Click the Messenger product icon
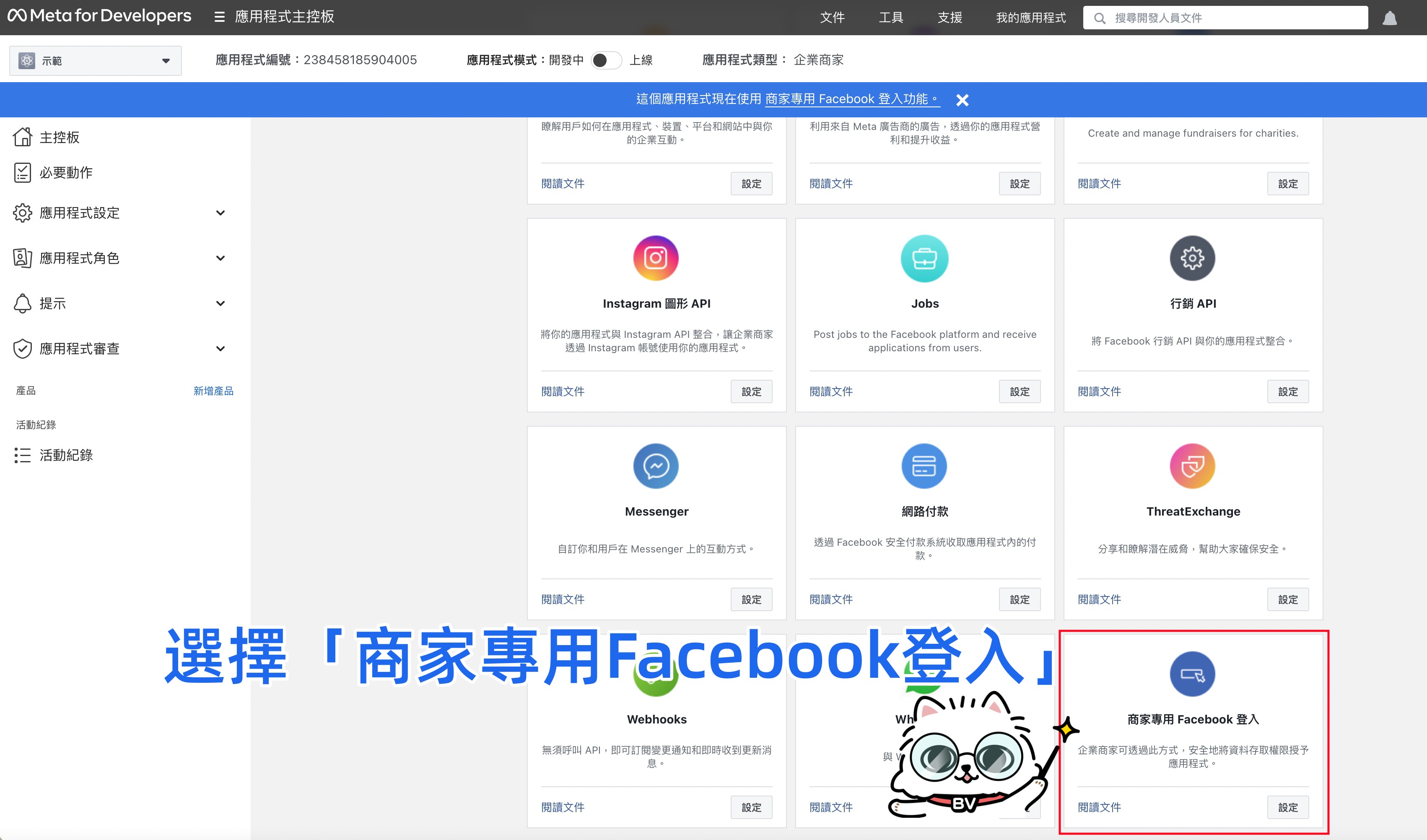Image resolution: width=1427 pixels, height=840 pixels. pyautogui.click(x=656, y=466)
